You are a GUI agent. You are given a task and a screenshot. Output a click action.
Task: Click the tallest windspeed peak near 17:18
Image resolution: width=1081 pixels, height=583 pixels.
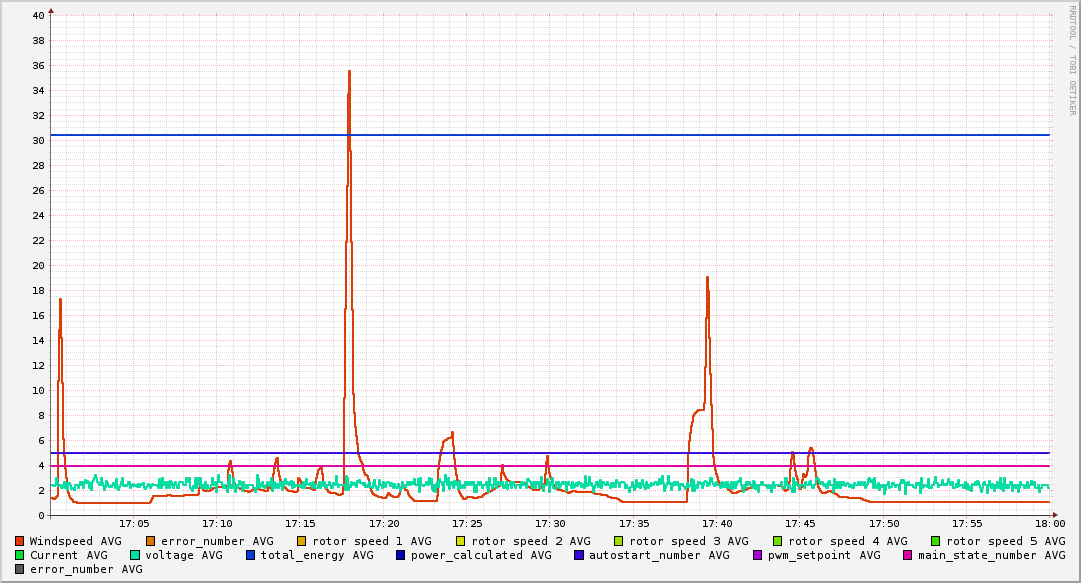pyautogui.click(x=350, y=72)
